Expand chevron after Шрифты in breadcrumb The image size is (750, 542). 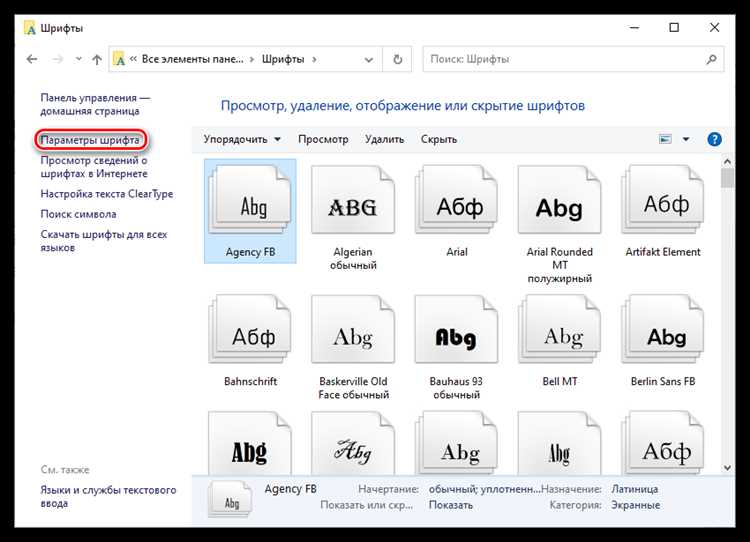314,59
